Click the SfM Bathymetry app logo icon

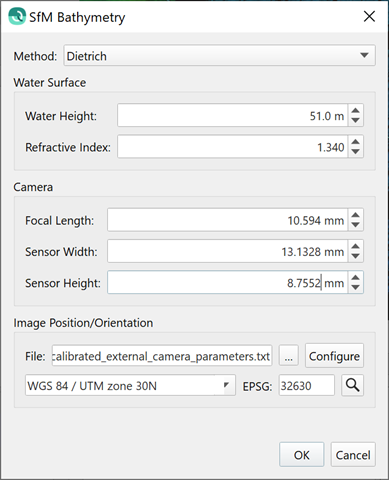point(17,16)
